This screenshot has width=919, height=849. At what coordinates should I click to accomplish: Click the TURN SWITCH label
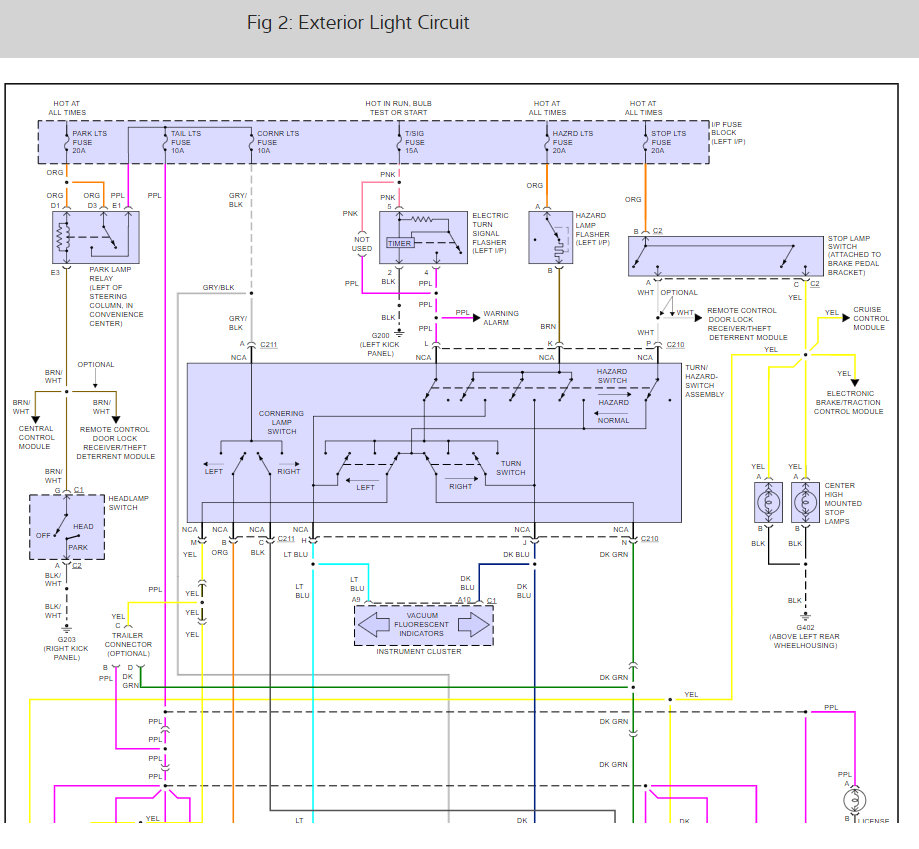point(510,468)
